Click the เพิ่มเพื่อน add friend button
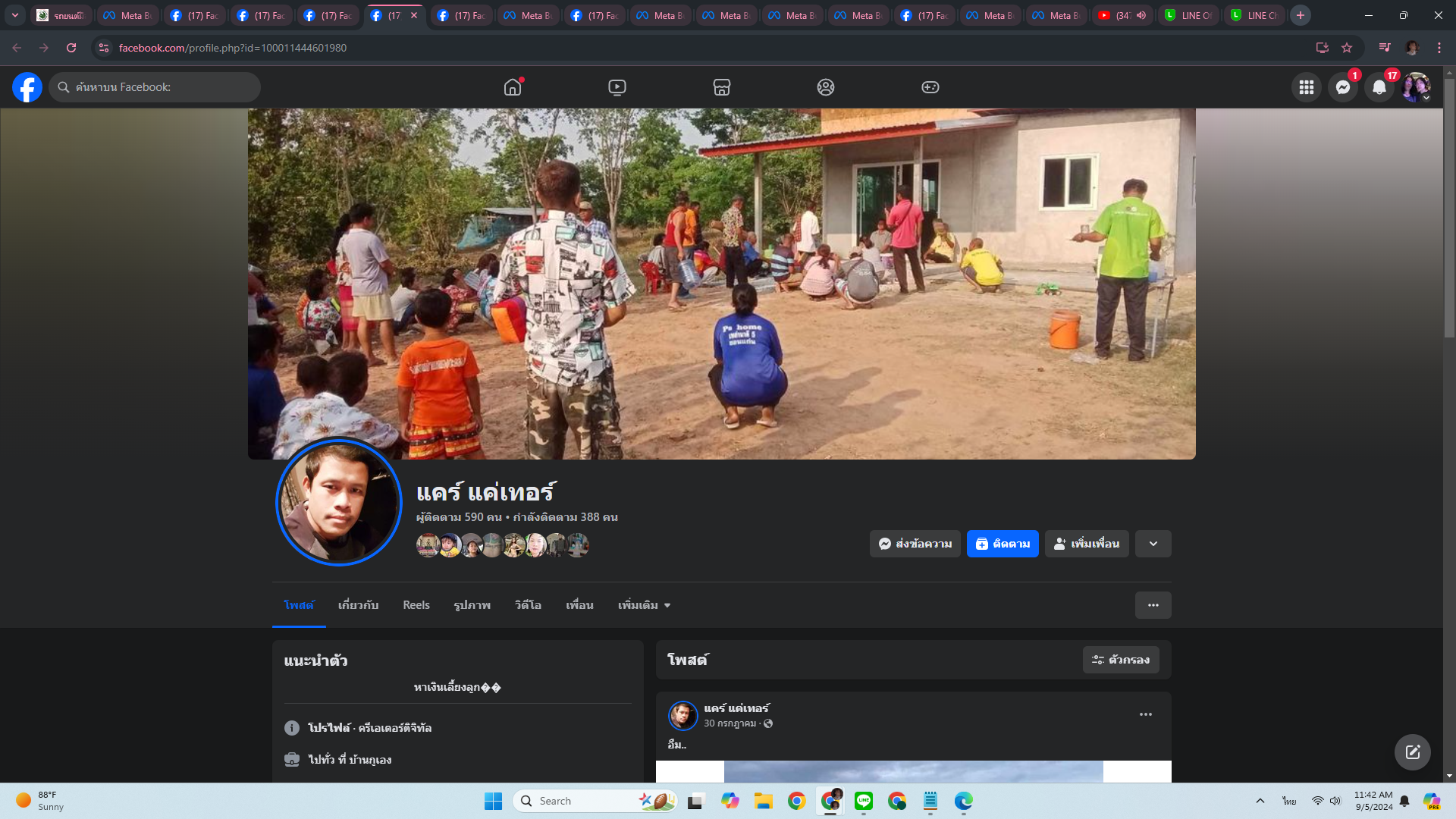The height and width of the screenshot is (819, 1456). [x=1087, y=544]
